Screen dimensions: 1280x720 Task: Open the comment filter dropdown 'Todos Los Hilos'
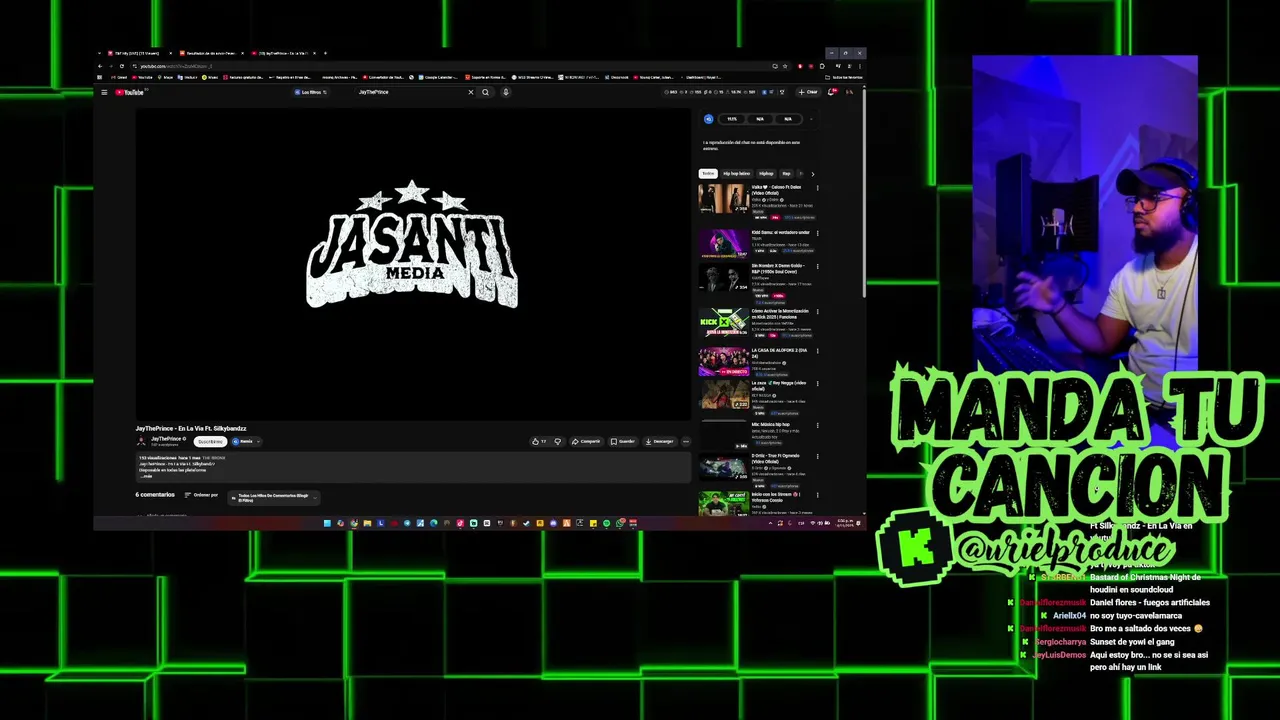click(x=273, y=497)
